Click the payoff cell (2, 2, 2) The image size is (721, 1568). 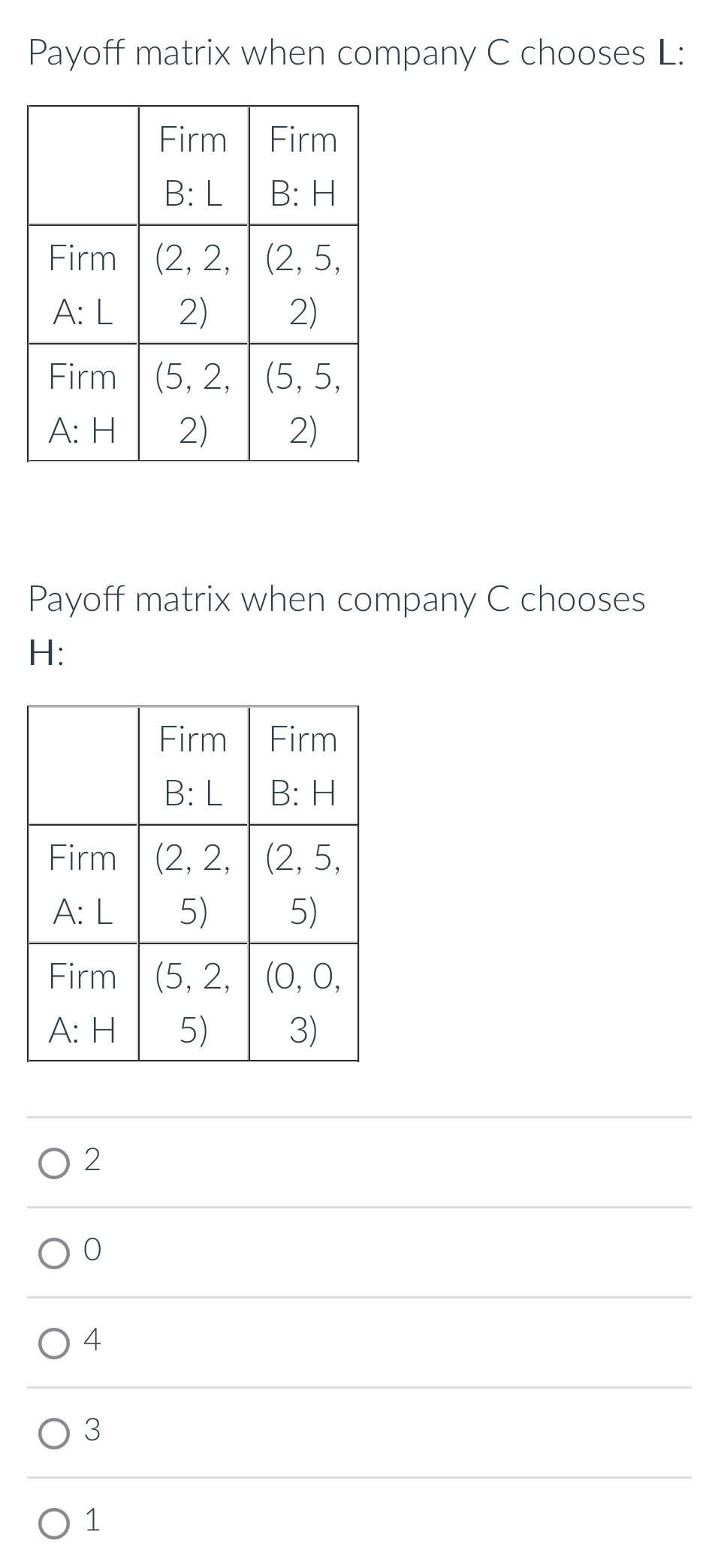[193, 283]
